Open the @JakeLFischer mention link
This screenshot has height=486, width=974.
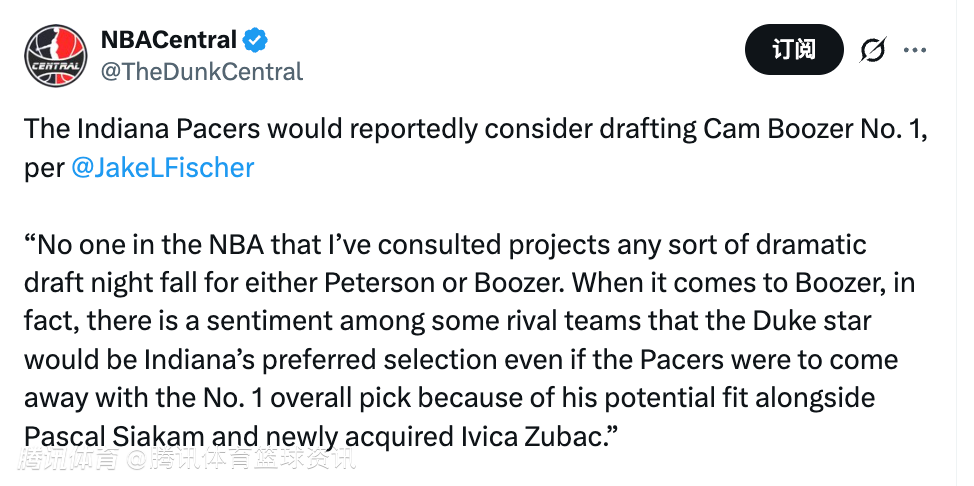162,167
